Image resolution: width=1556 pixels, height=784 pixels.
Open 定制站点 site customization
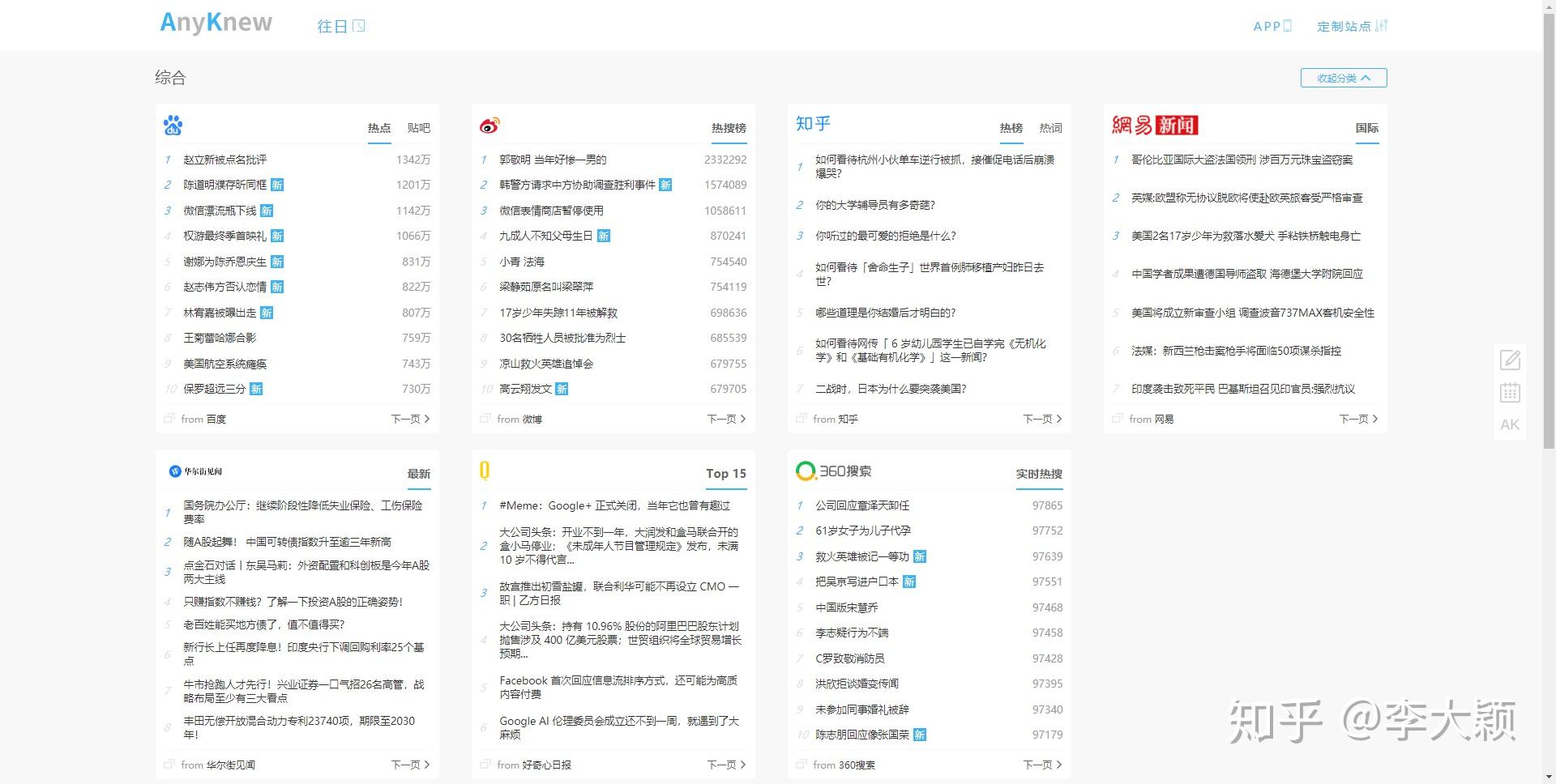click(x=1352, y=26)
